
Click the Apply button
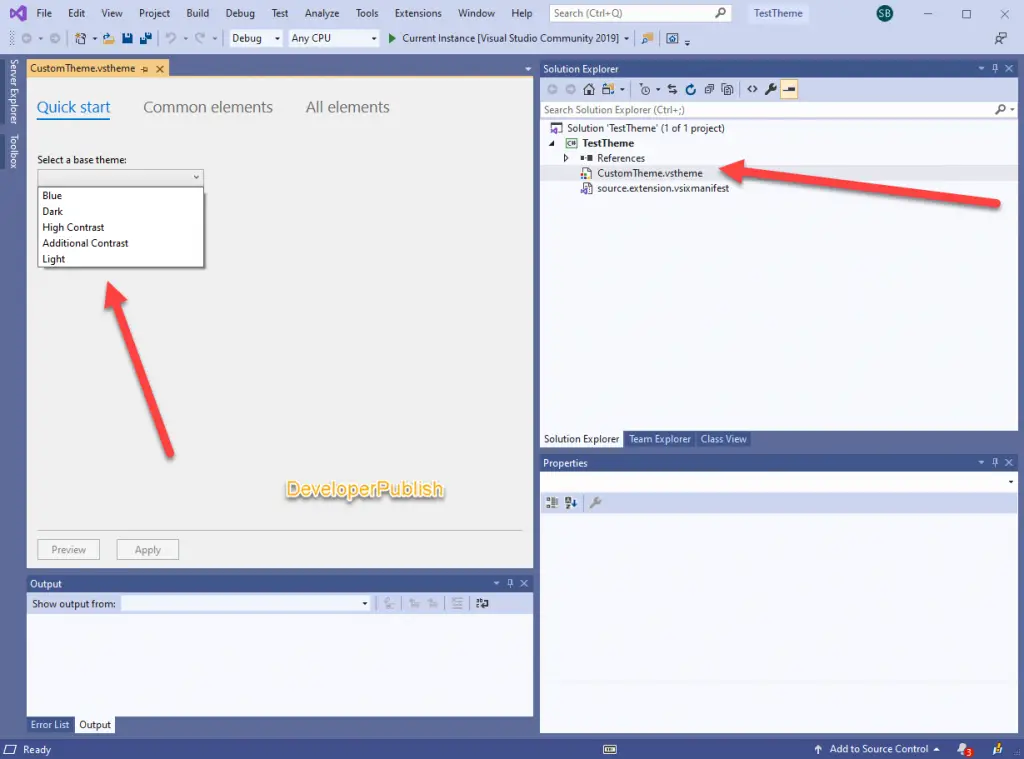point(148,550)
